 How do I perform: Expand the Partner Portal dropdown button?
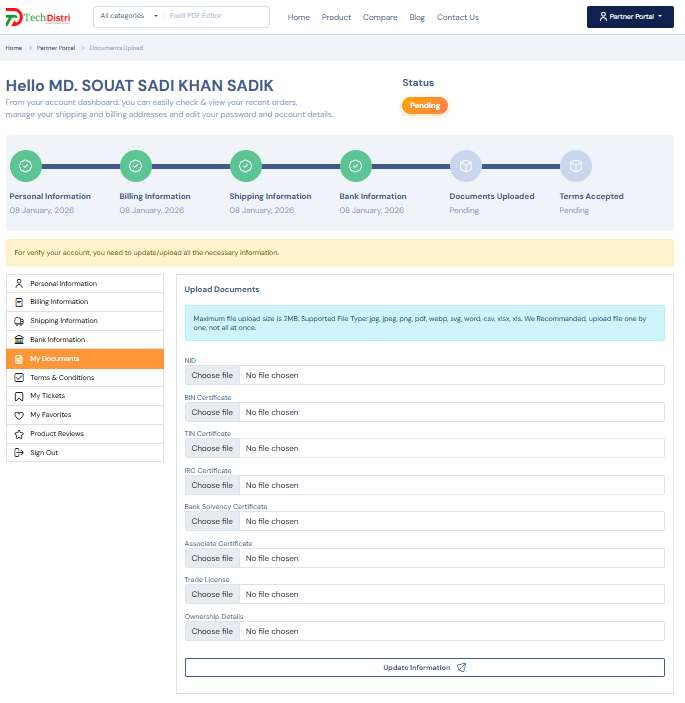(x=630, y=17)
